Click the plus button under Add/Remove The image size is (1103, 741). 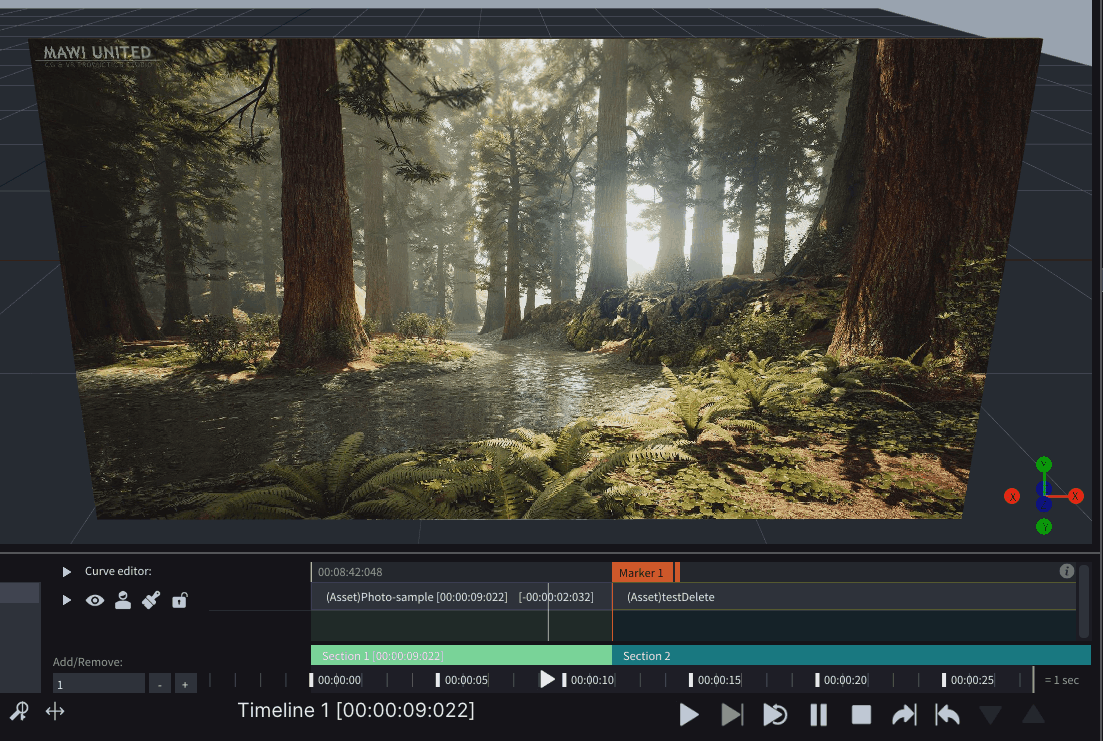[x=185, y=684]
